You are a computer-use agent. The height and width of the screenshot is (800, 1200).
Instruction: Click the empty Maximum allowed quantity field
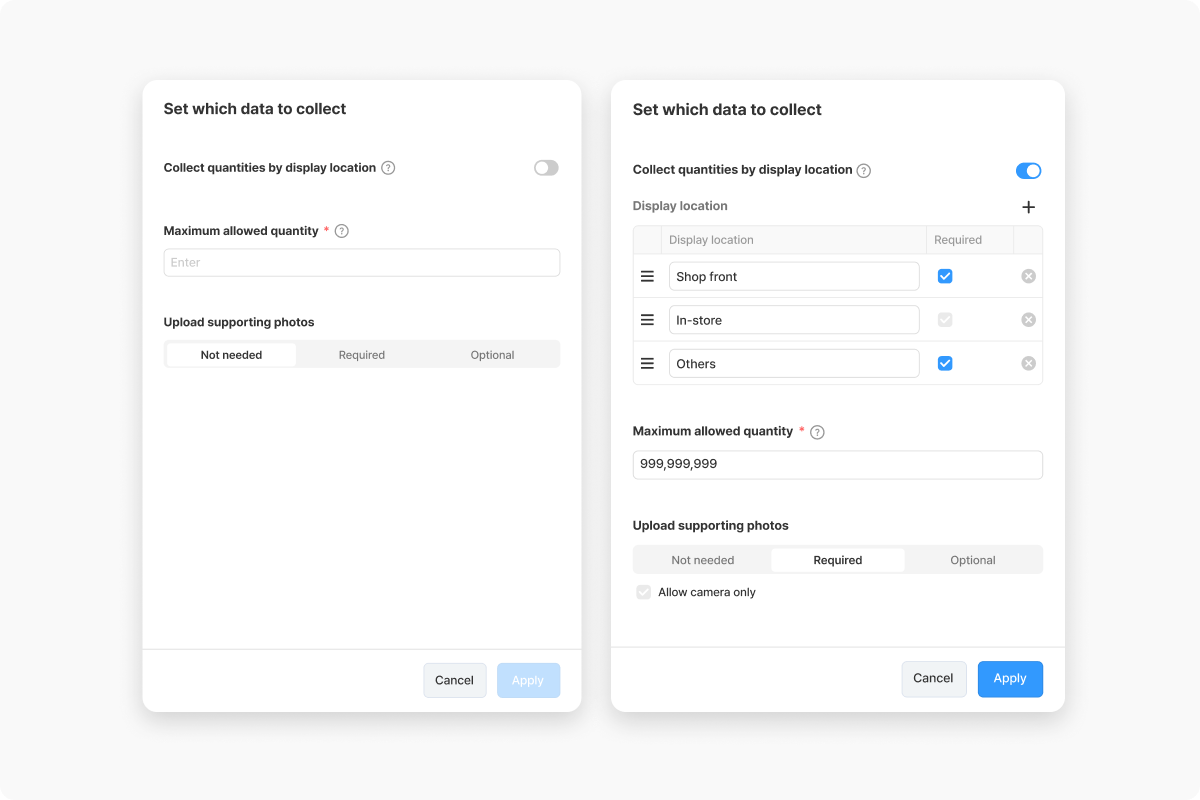362,263
